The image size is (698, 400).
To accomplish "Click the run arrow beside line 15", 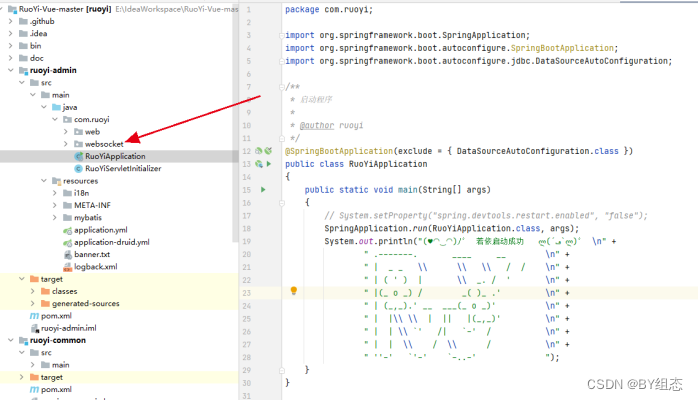I will (263, 189).
